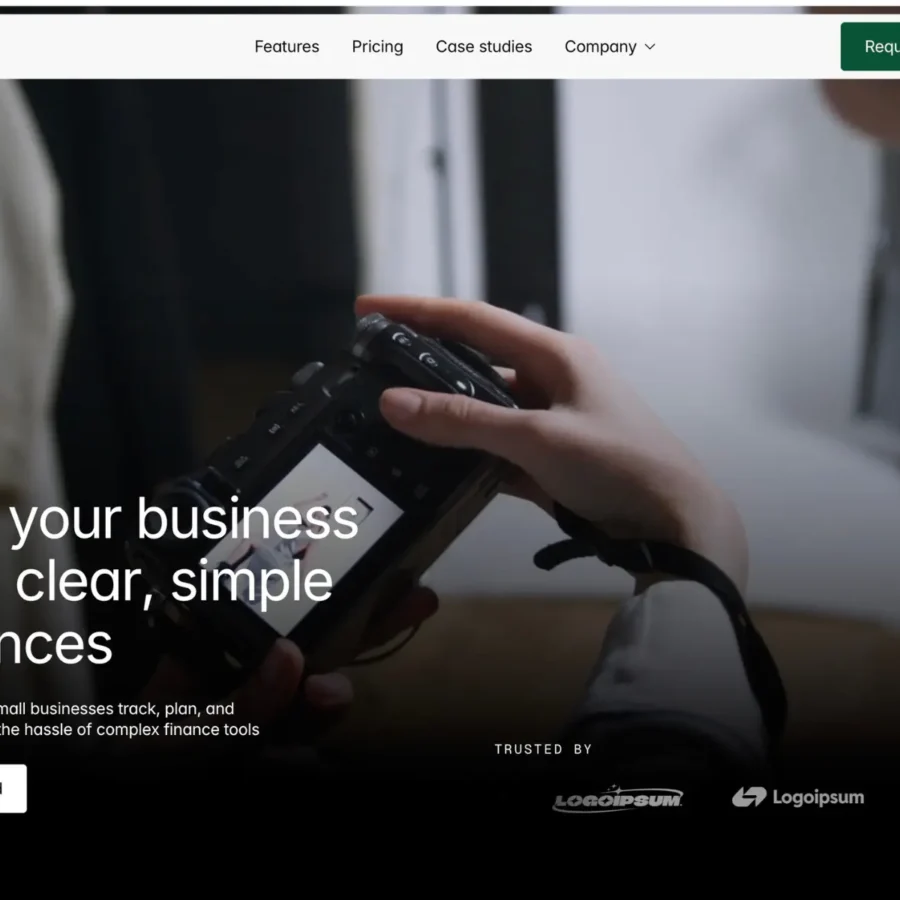
Task: Click the green Request button in navbar
Action: tap(870, 46)
